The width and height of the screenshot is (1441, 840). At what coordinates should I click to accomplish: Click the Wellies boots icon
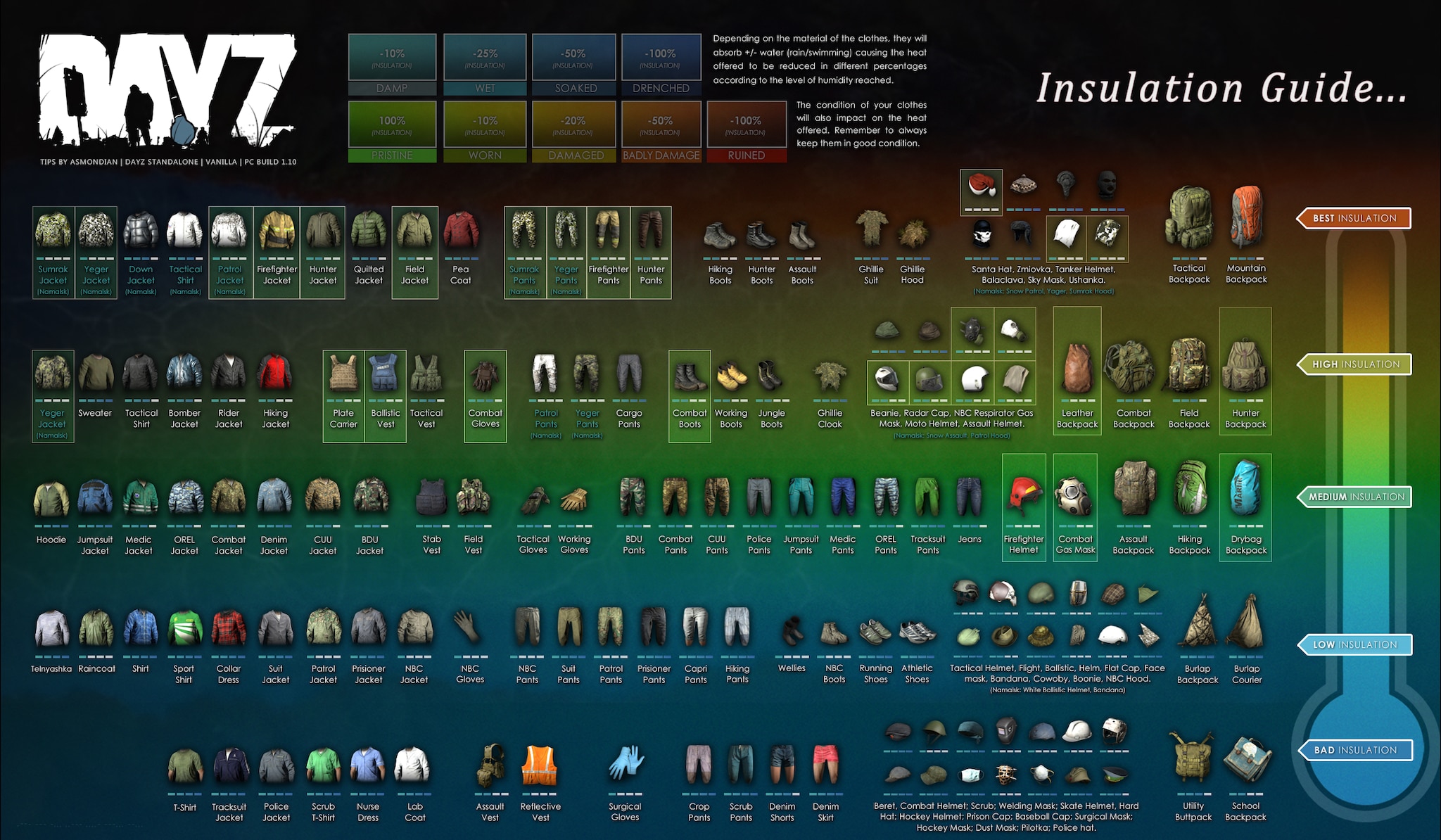click(792, 630)
